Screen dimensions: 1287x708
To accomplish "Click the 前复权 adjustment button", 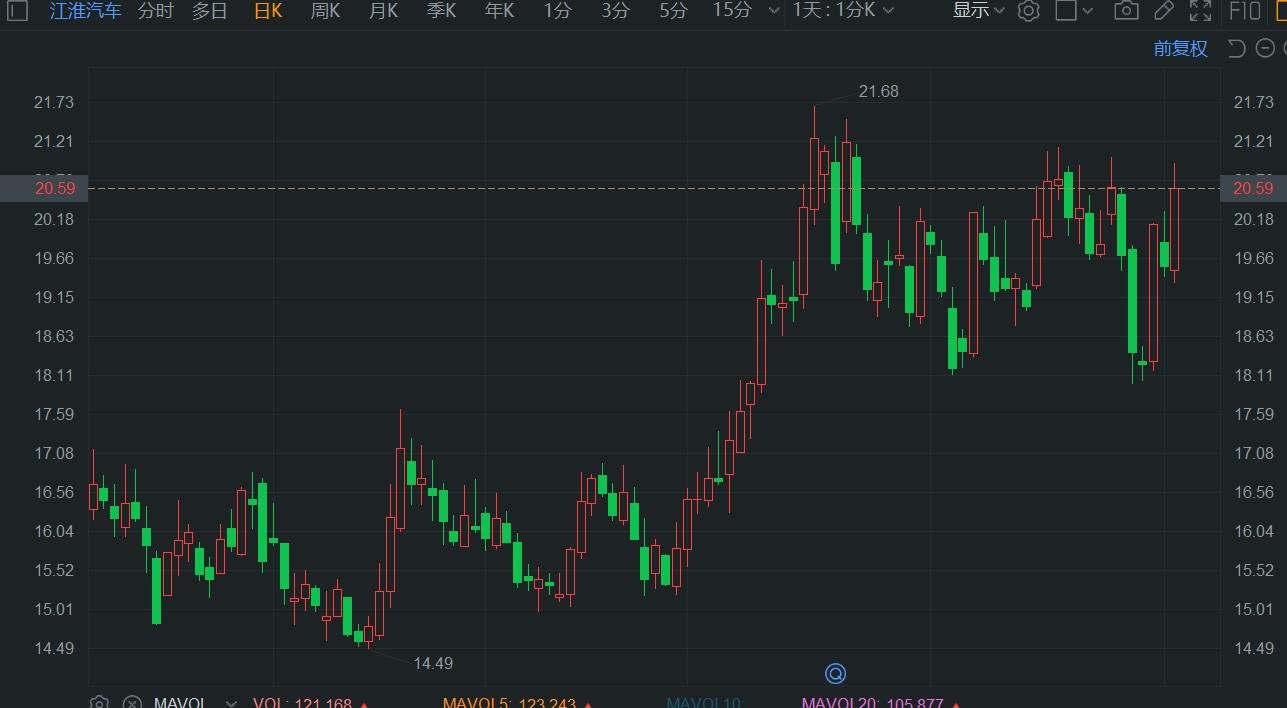I will point(1181,49).
